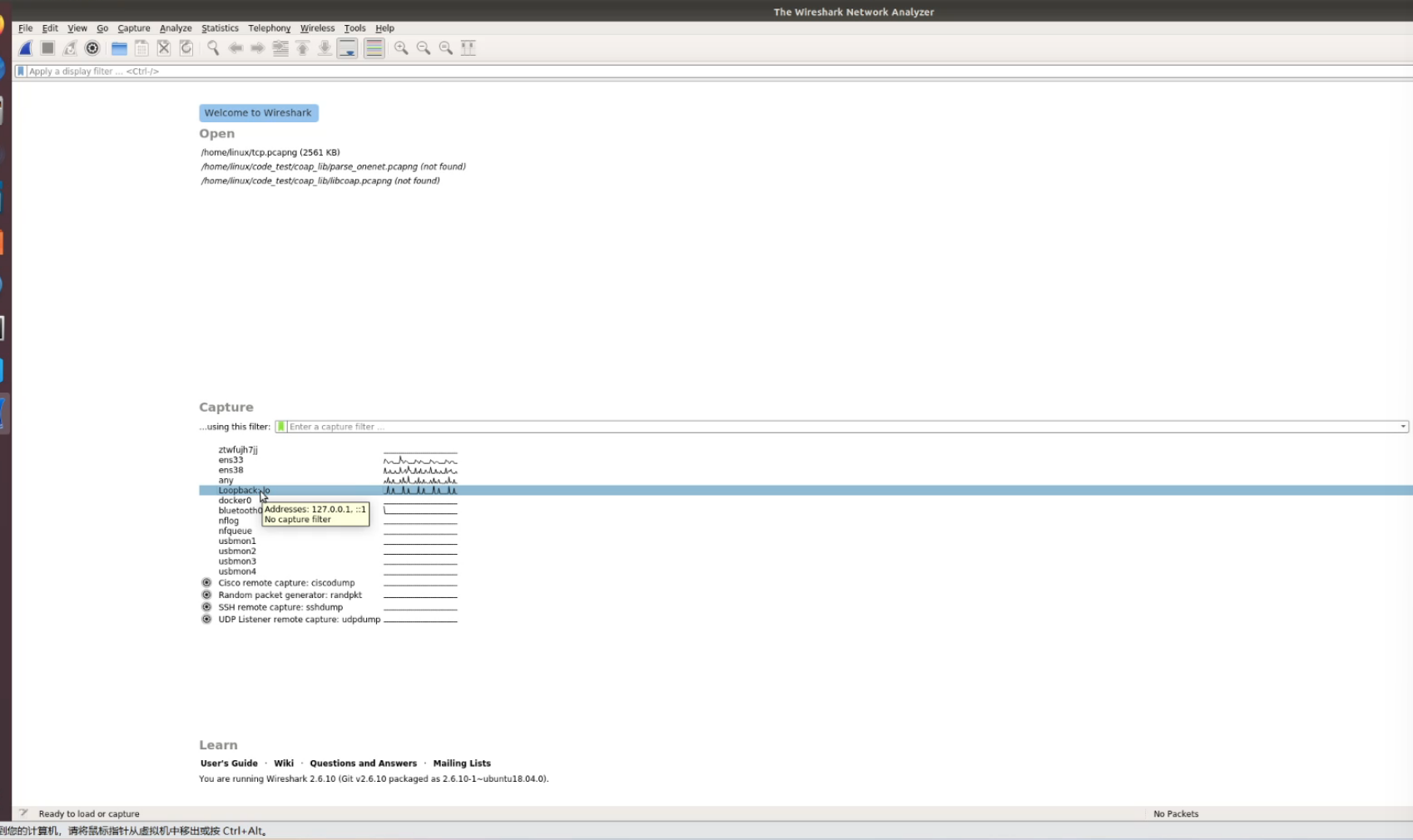The width and height of the screenshot is (1413, 840).
Task: Open settings icon for Random packet generator
Action: (206, 595)
